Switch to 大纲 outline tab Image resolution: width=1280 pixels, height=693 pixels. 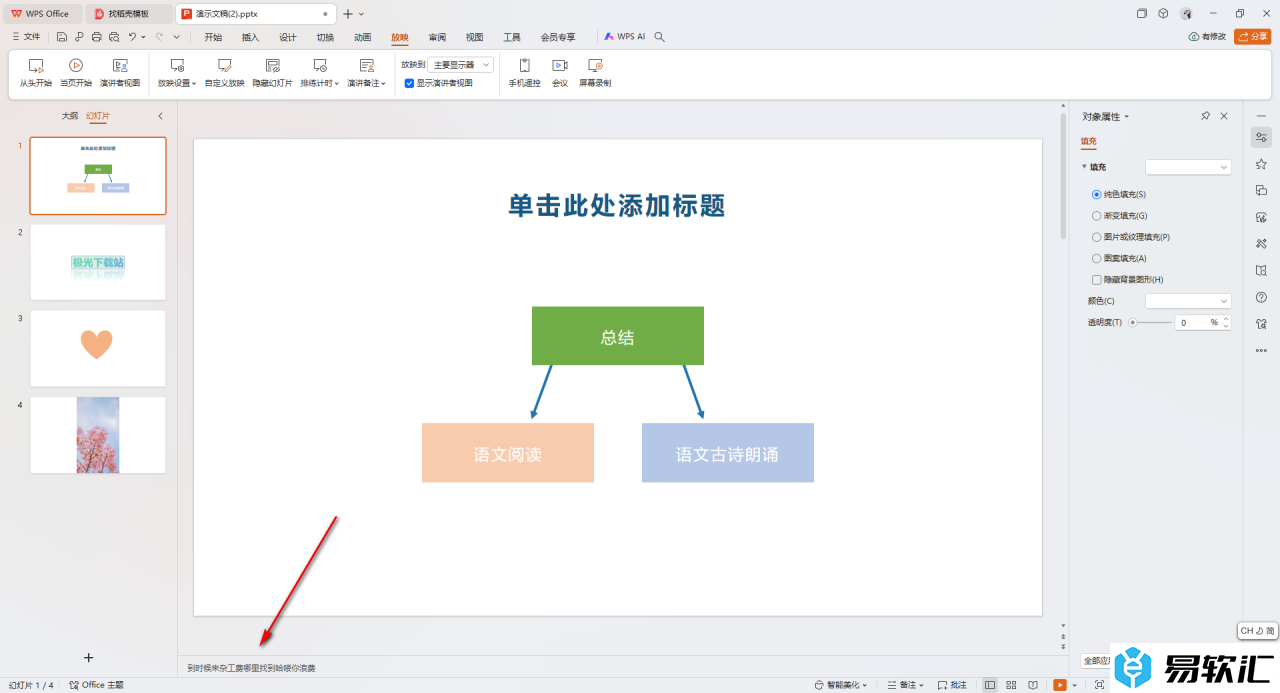(x=69, y=116)
